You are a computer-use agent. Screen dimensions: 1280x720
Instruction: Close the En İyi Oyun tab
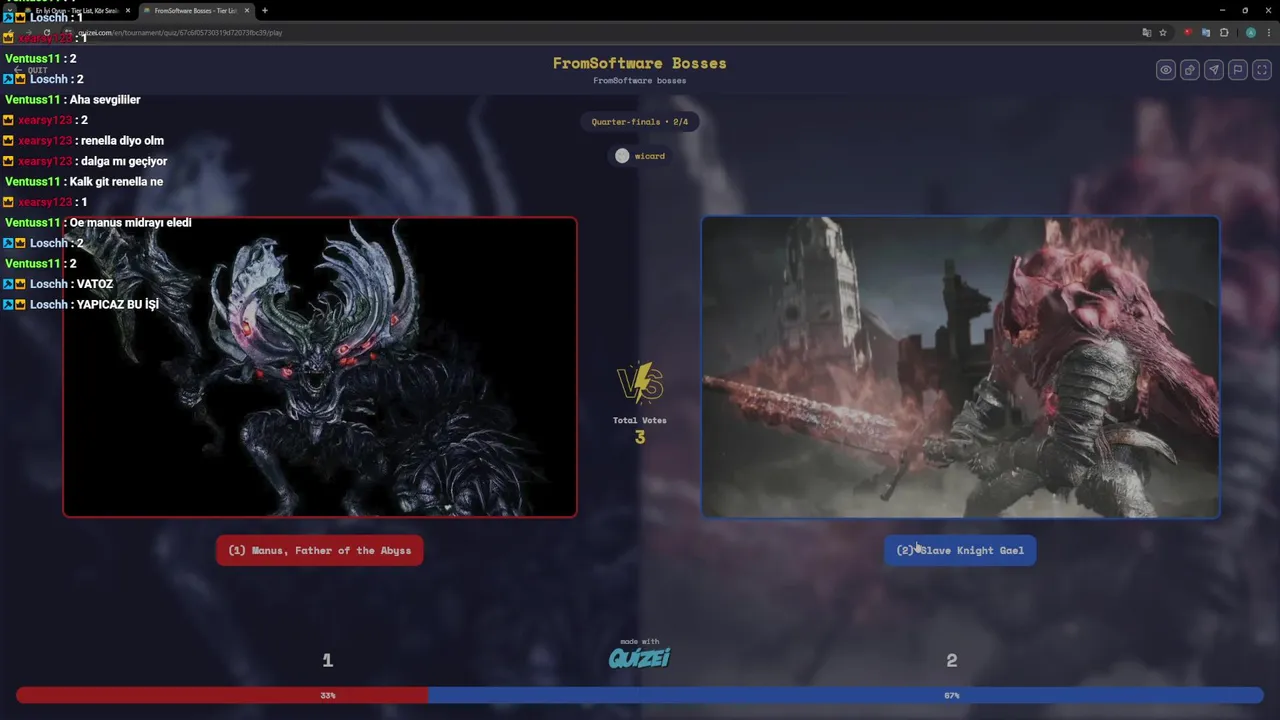point(127,11)
